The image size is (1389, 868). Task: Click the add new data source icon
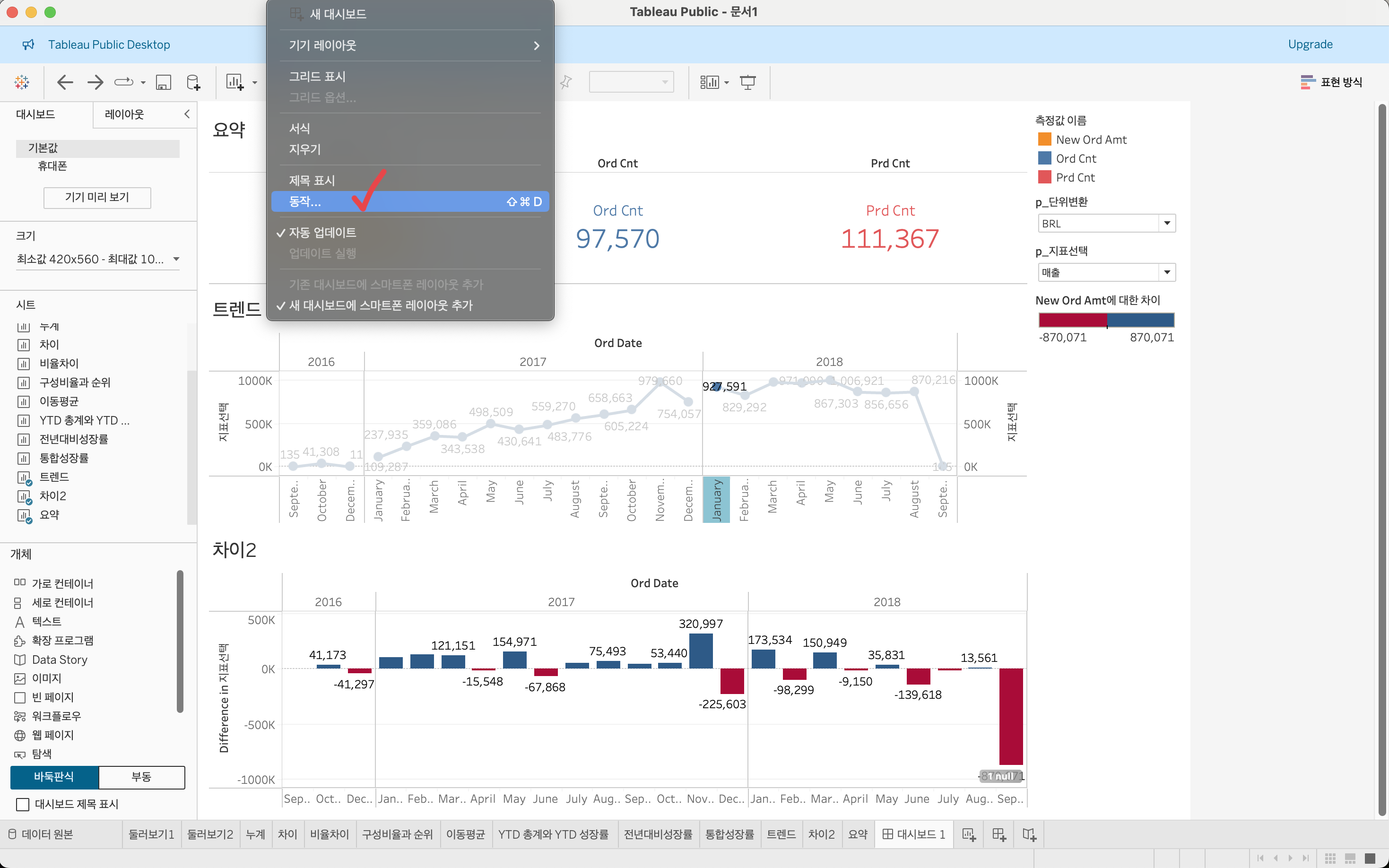coord(193,82)
